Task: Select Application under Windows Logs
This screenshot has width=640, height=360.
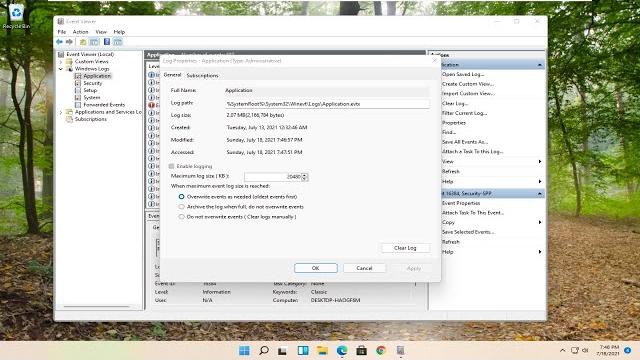Action: (x=97, y=76)
